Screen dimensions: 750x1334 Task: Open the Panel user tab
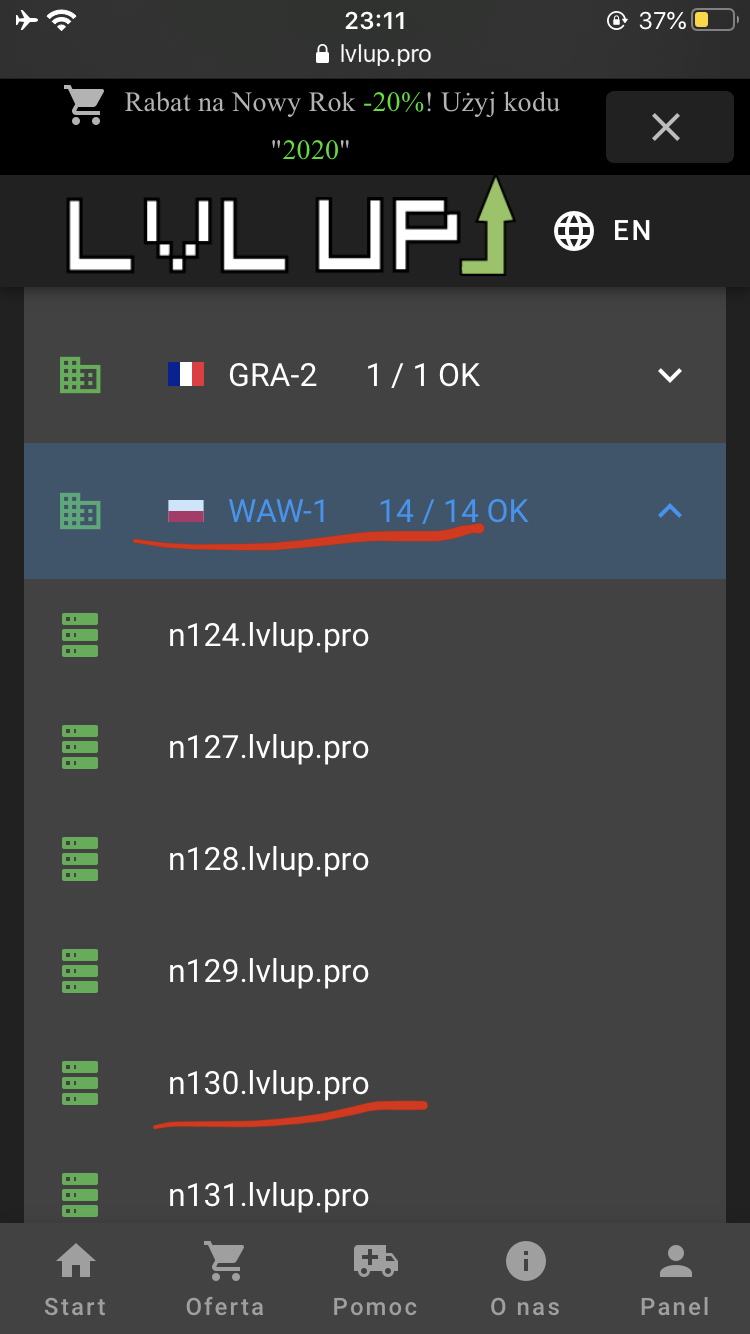[x=675, y=1280]
